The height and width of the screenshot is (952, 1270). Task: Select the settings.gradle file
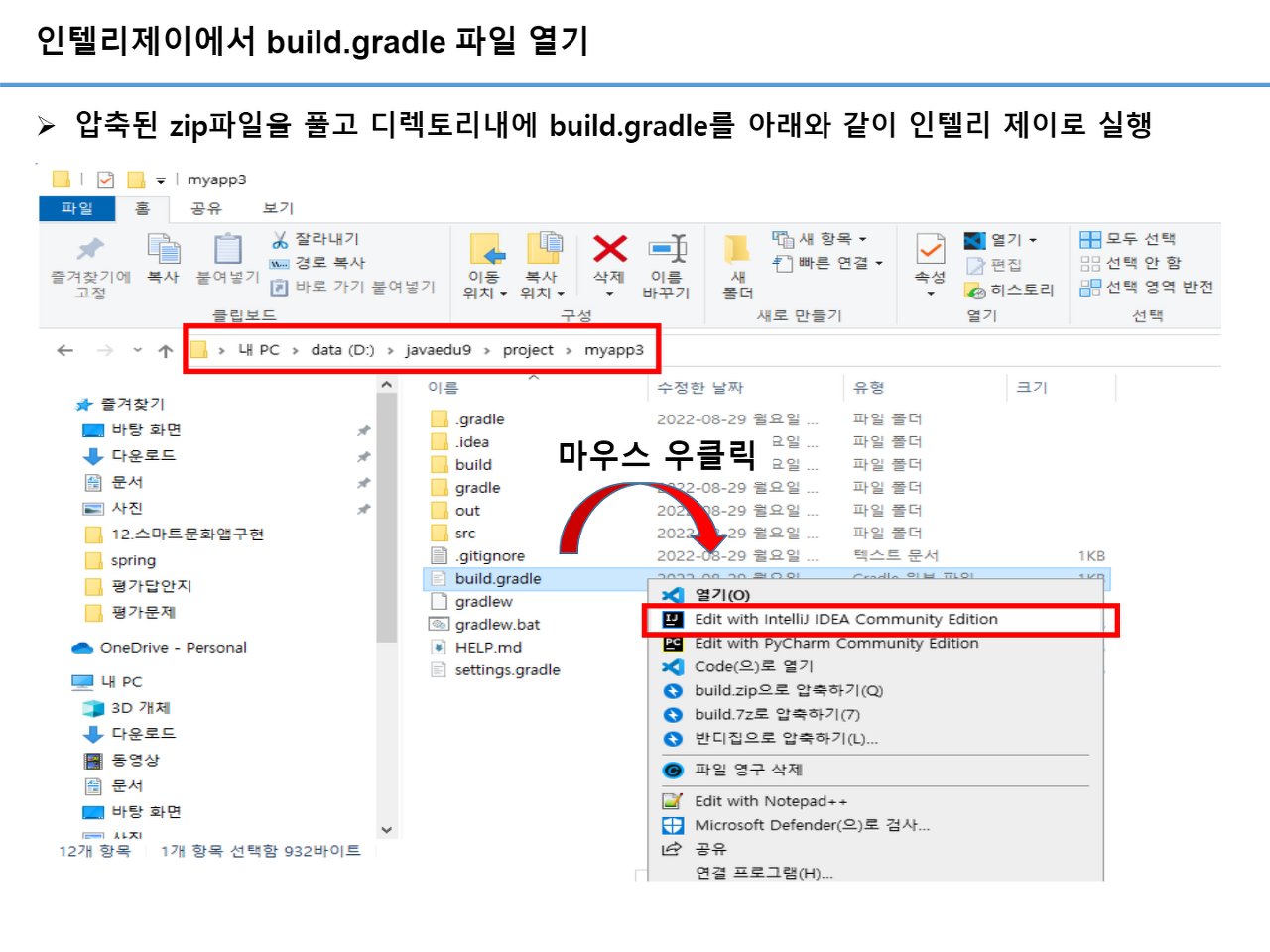pos(507,670)
